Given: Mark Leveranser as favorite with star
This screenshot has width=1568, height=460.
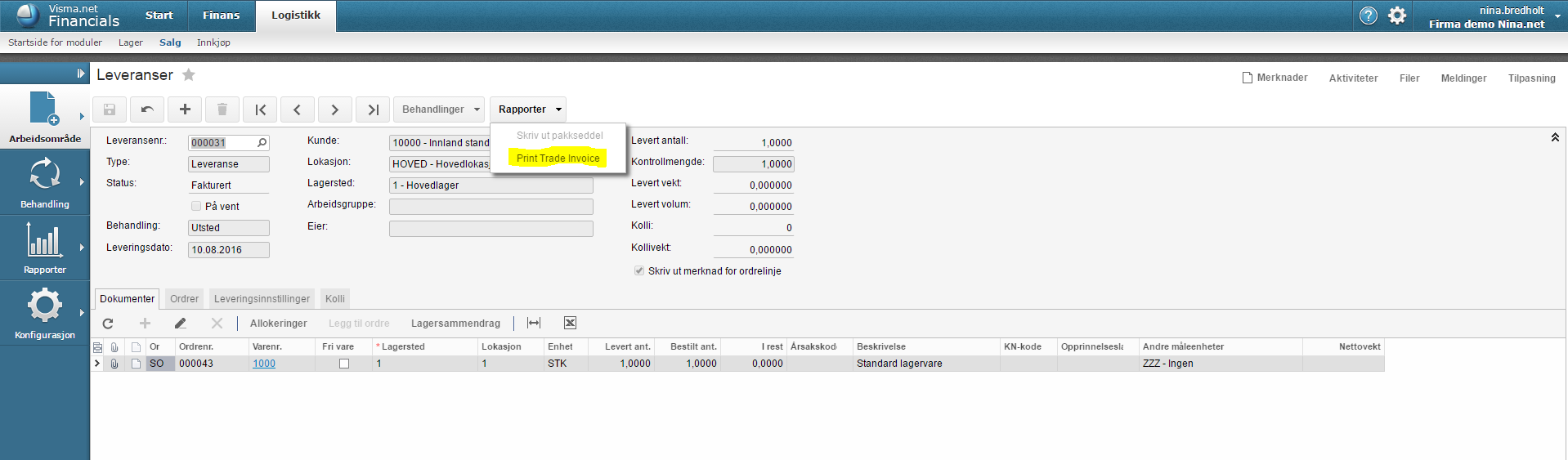Looking at the screenshot, I should click(189, 75).
